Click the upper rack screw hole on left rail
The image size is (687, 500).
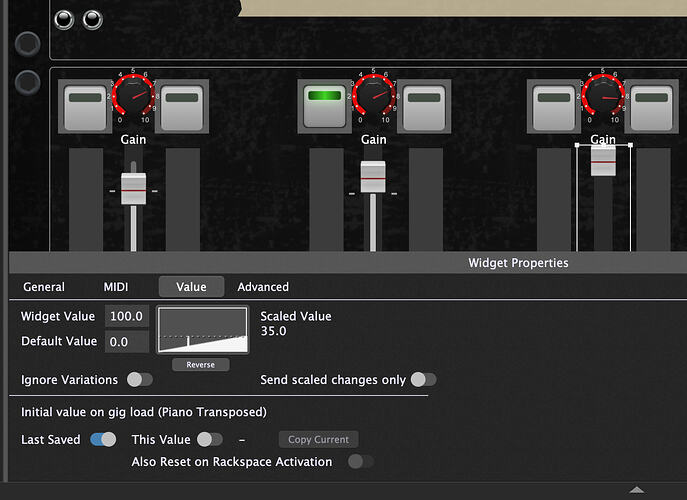28,44
